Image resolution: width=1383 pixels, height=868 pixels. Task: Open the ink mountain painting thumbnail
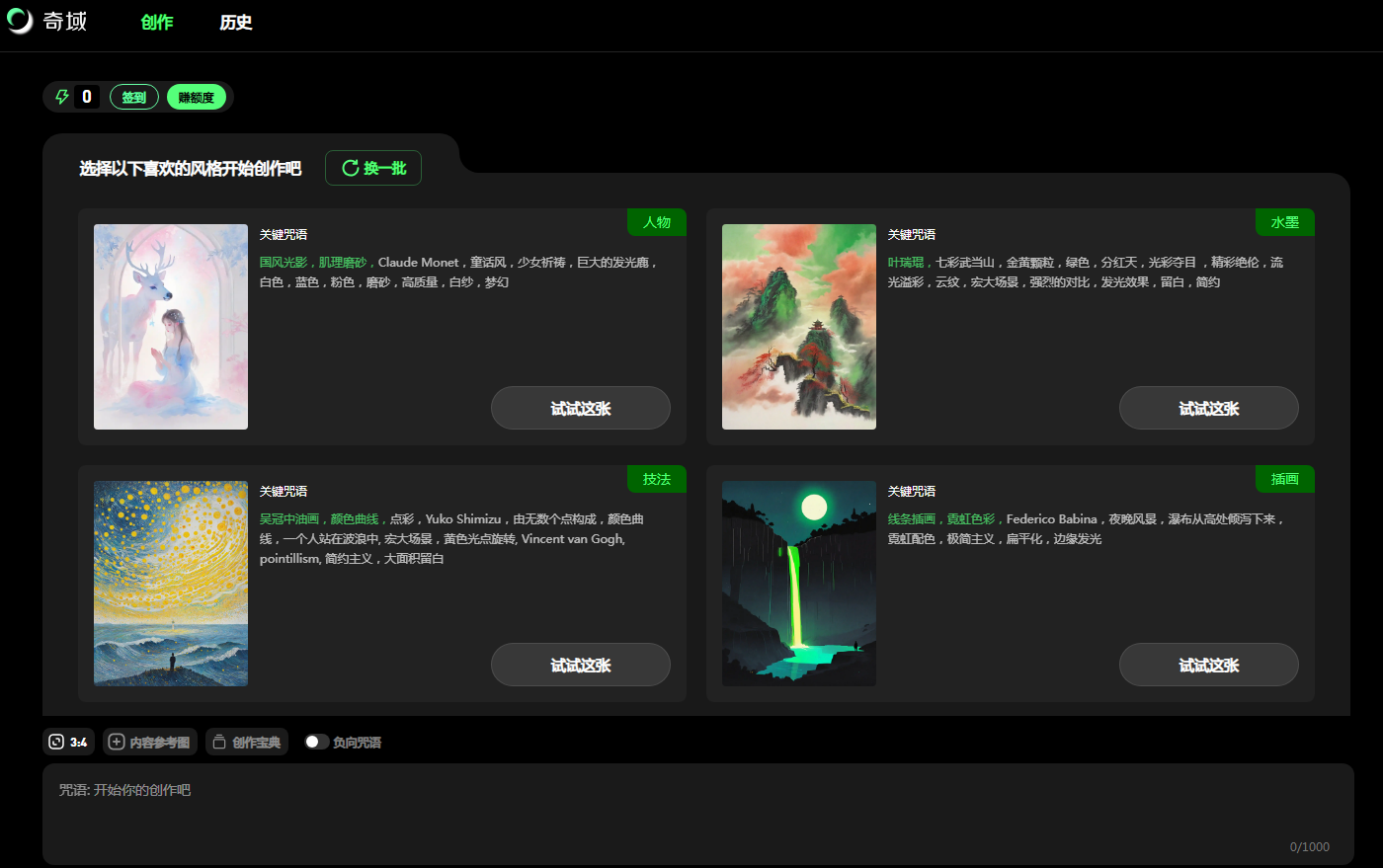click(x=799, y=327)
